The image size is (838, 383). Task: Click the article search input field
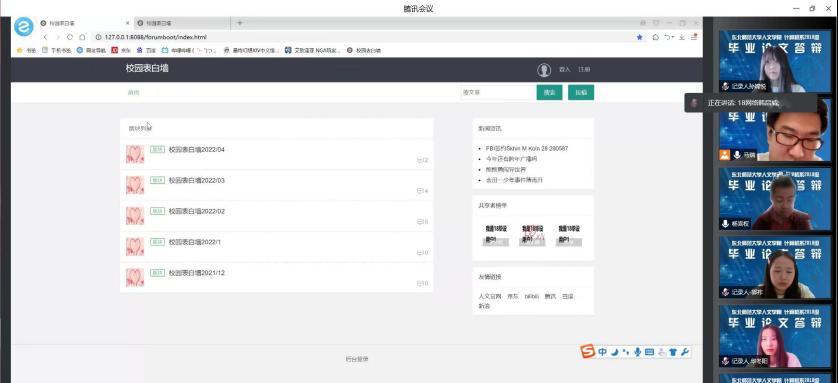pyautogui.click(x=498, y=92)
